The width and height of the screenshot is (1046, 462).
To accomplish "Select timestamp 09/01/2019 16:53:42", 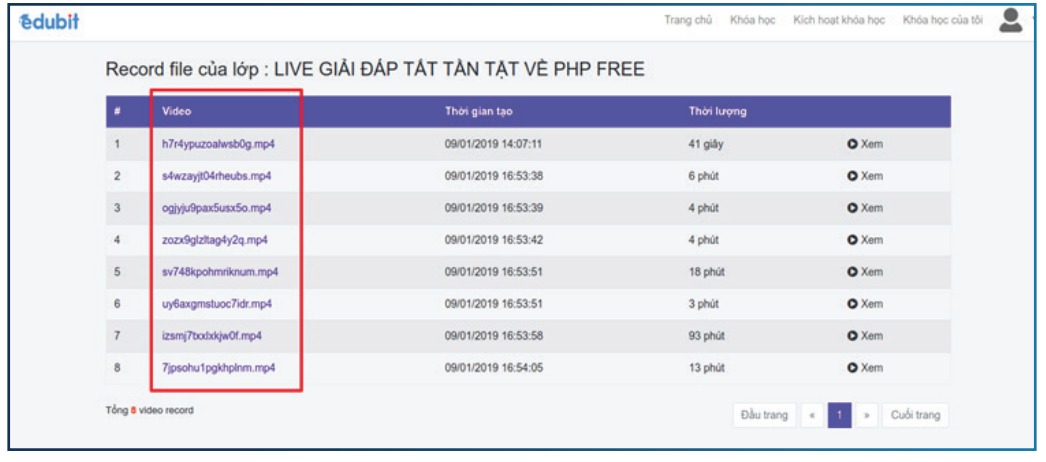I will pyautogui.click(x=494, y=240).
